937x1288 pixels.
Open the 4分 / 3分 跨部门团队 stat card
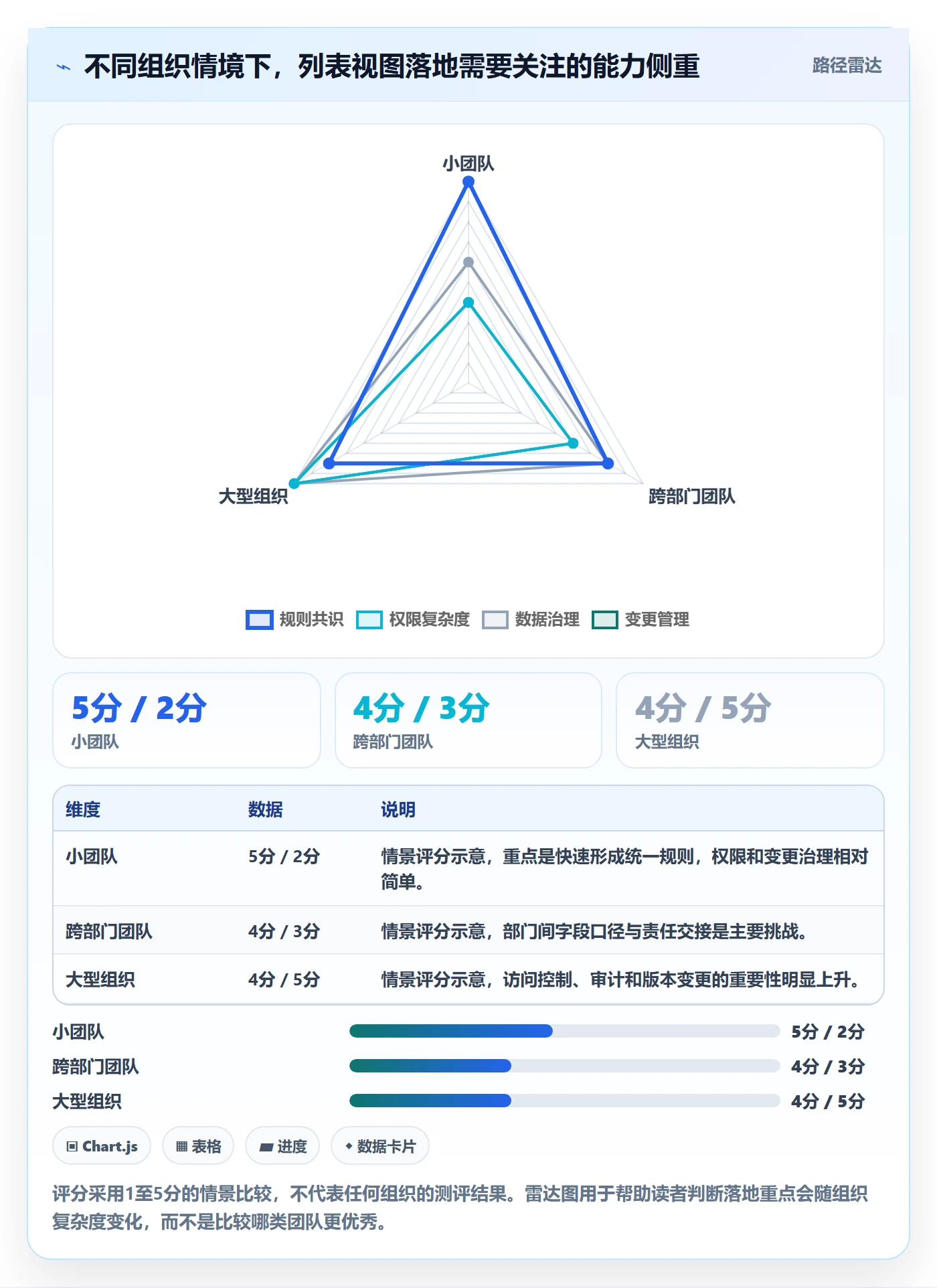468,720
